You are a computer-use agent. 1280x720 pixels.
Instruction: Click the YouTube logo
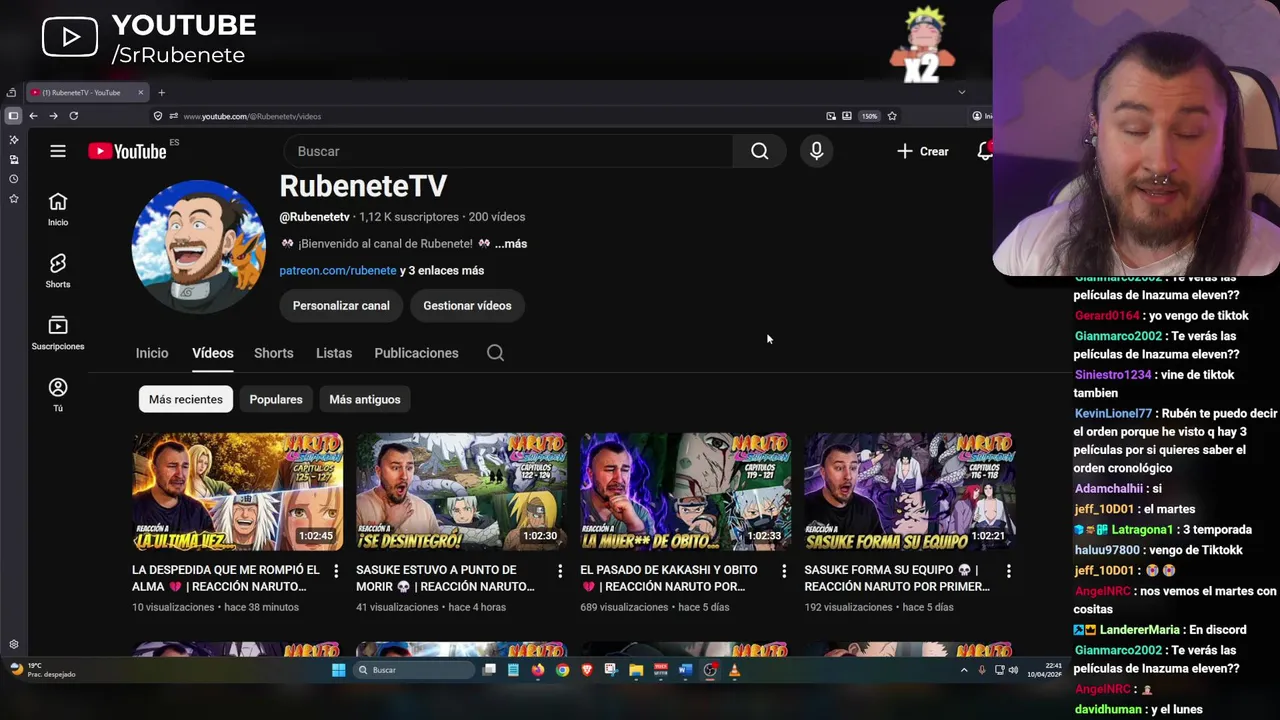tap(127, 151)
